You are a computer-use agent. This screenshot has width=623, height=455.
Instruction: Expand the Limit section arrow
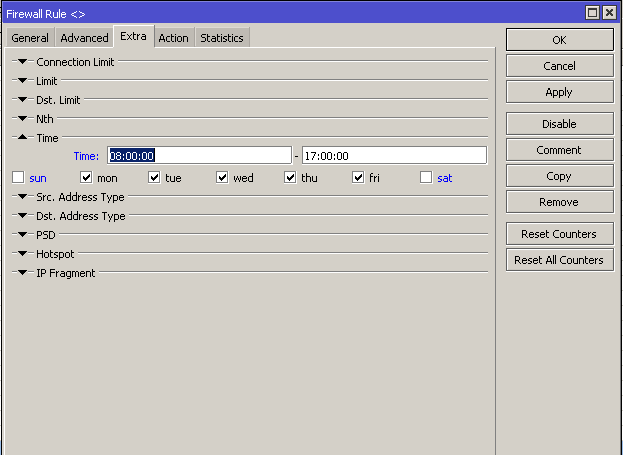(23, 81)
